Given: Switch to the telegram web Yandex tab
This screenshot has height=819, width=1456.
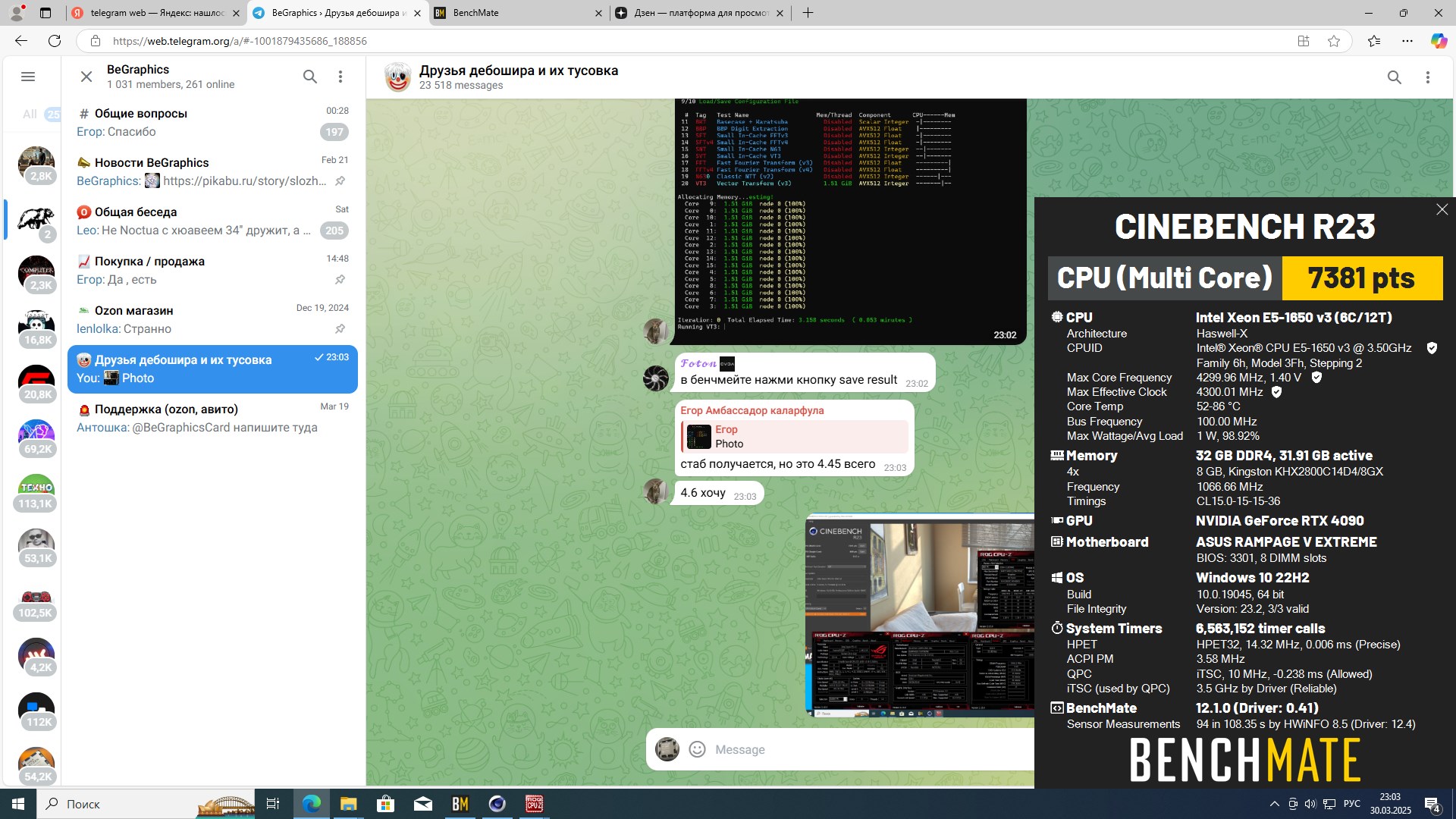Looking at the screenshot, I should pyautogui.click(x=156, y=13).
